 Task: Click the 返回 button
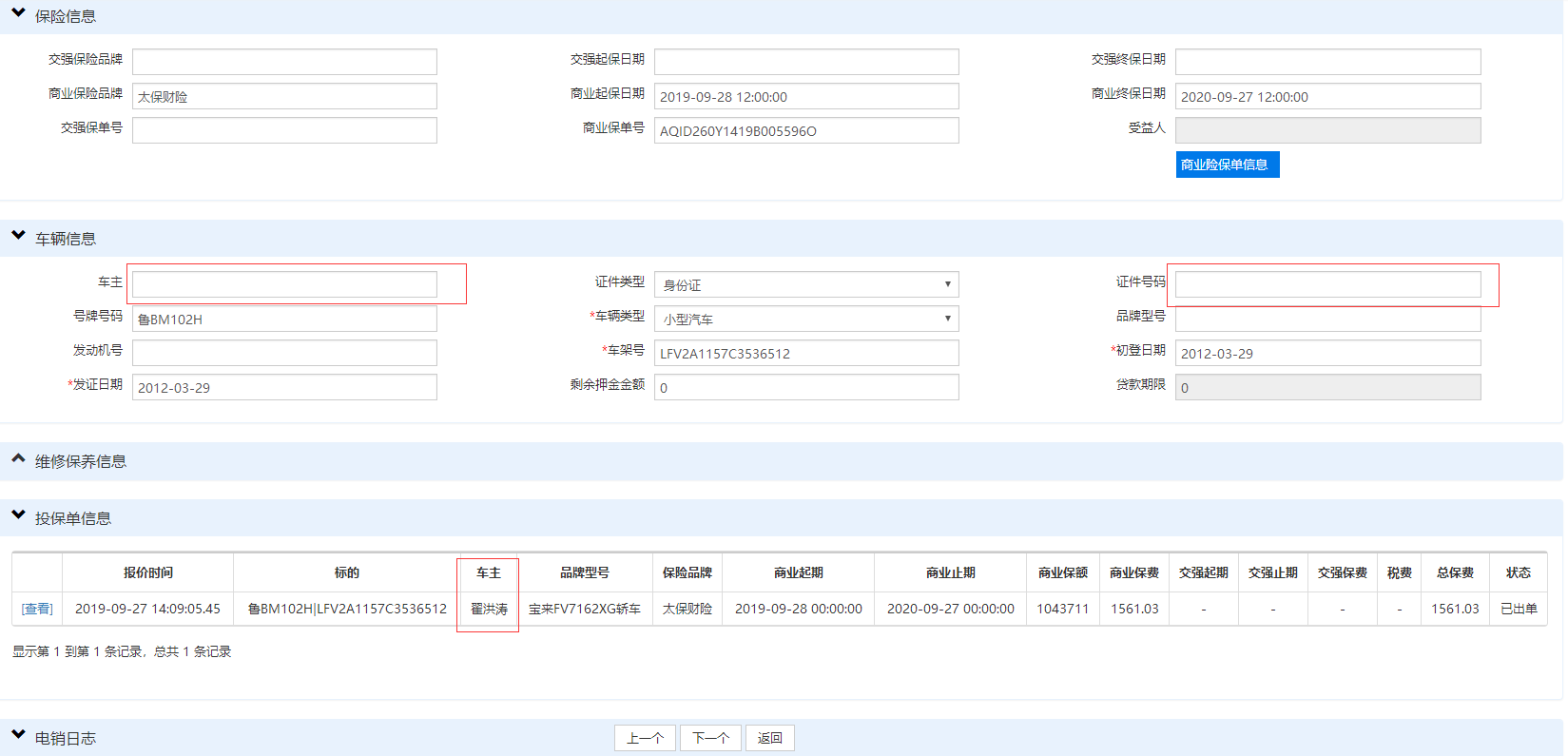point(770,738)
